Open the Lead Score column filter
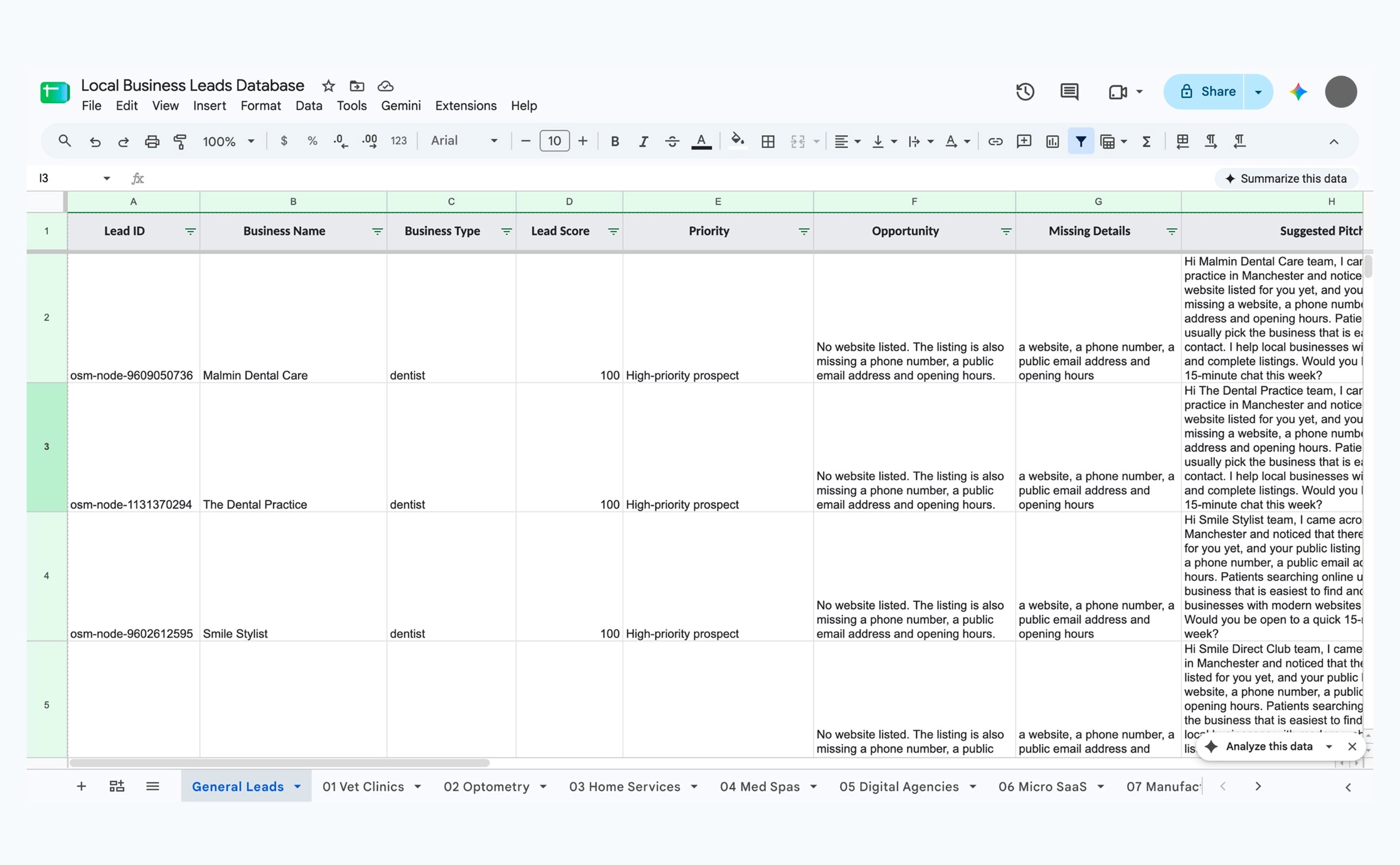The width and height of the screenshot is (1400, 865). pyautogui.click(x=613, y=231)
